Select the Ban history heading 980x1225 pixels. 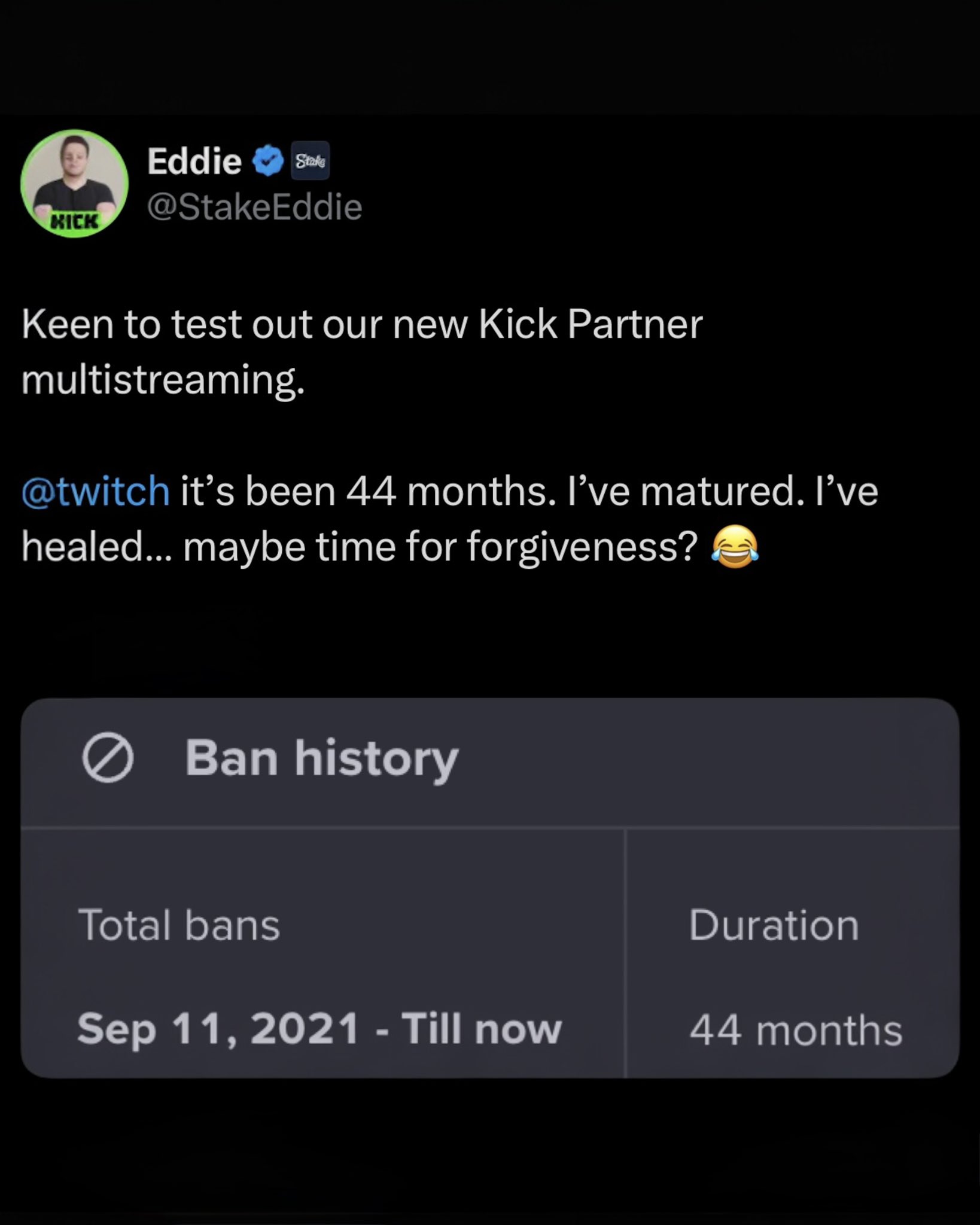tap(321, 758)
